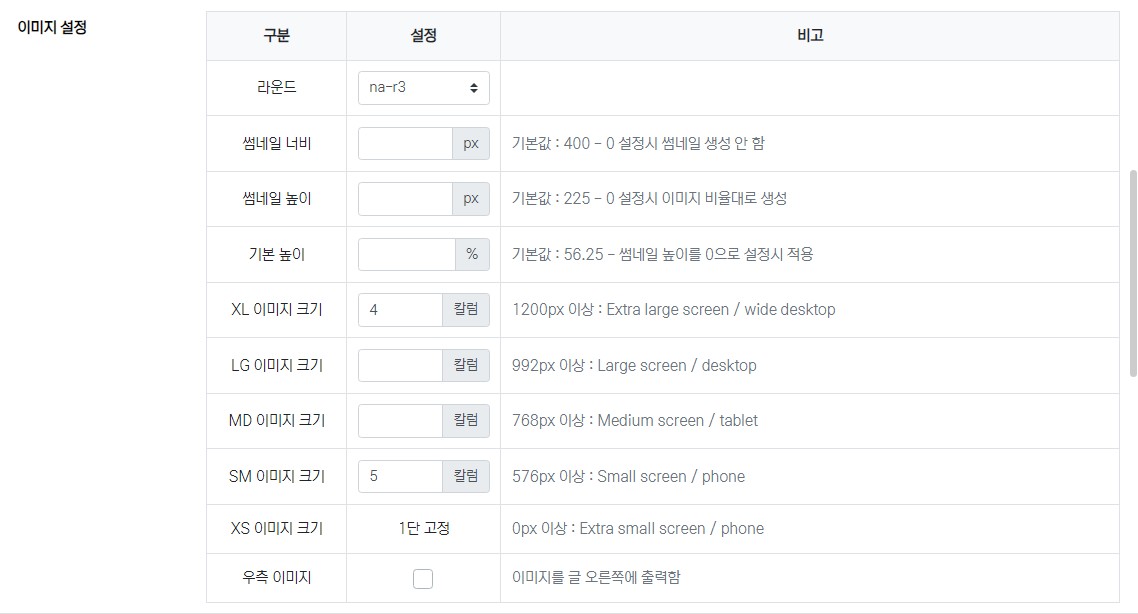Viewport: 1138px width, 614px height.
Task: Click the px unit label for 썸네일 너비
Action: (x=471, y=144)
